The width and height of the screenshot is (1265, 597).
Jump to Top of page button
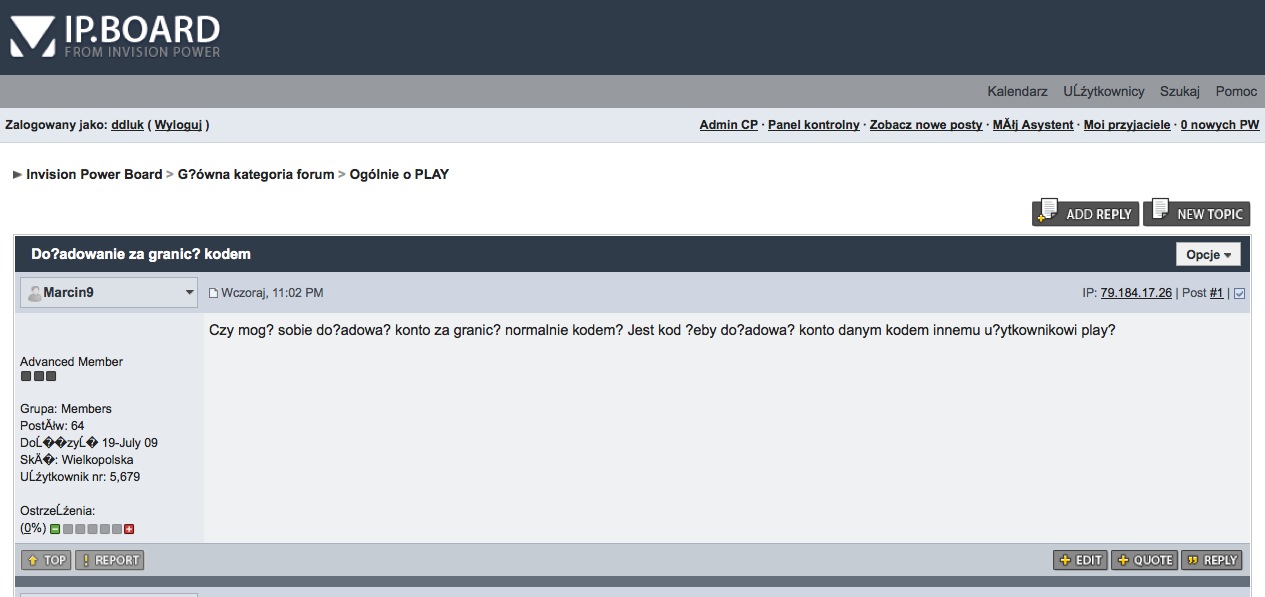pyautogui.click(x=45, y=560)
